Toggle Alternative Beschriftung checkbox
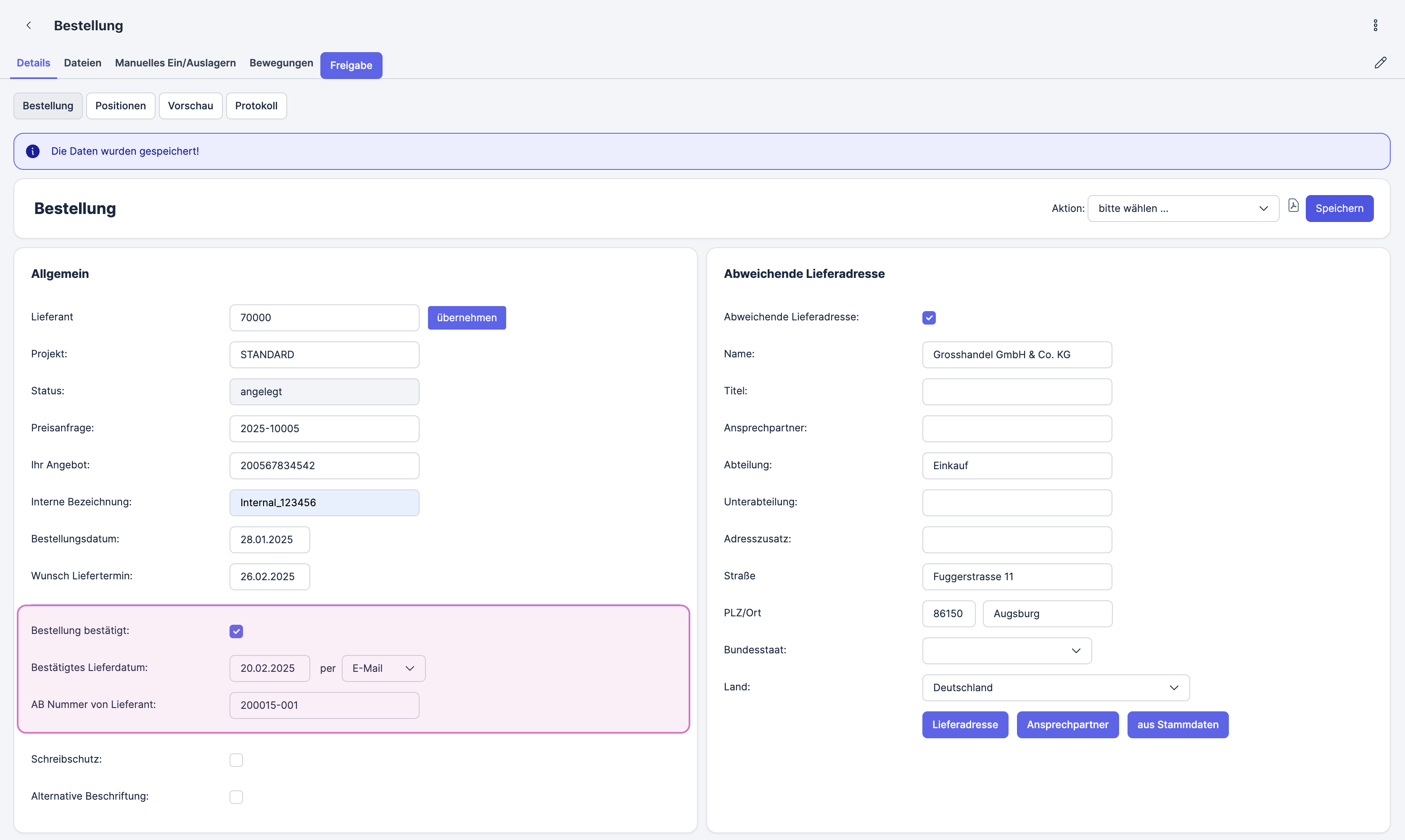 pyautogui.click(x=236, y=797)
